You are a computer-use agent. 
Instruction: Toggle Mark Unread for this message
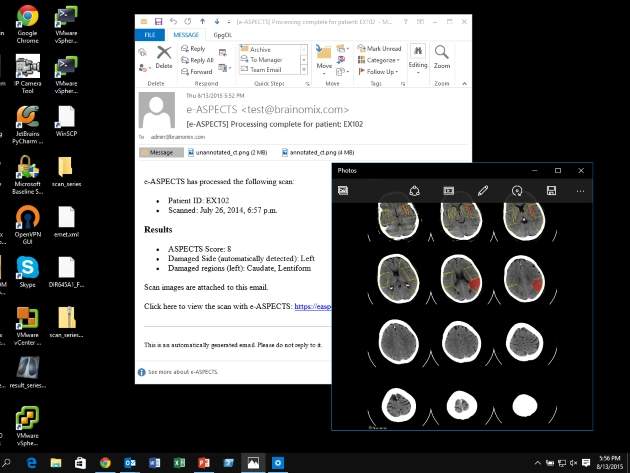click(381, 48)
